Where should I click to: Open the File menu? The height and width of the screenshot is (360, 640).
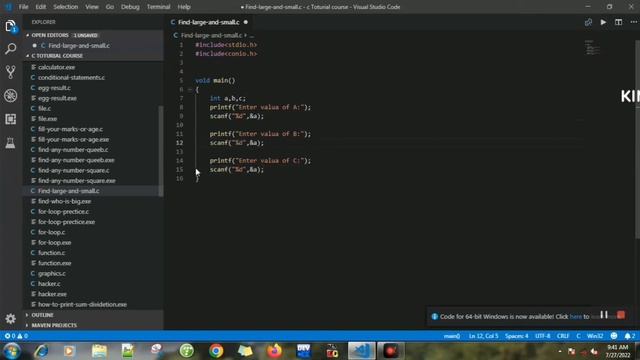(24, 7)
